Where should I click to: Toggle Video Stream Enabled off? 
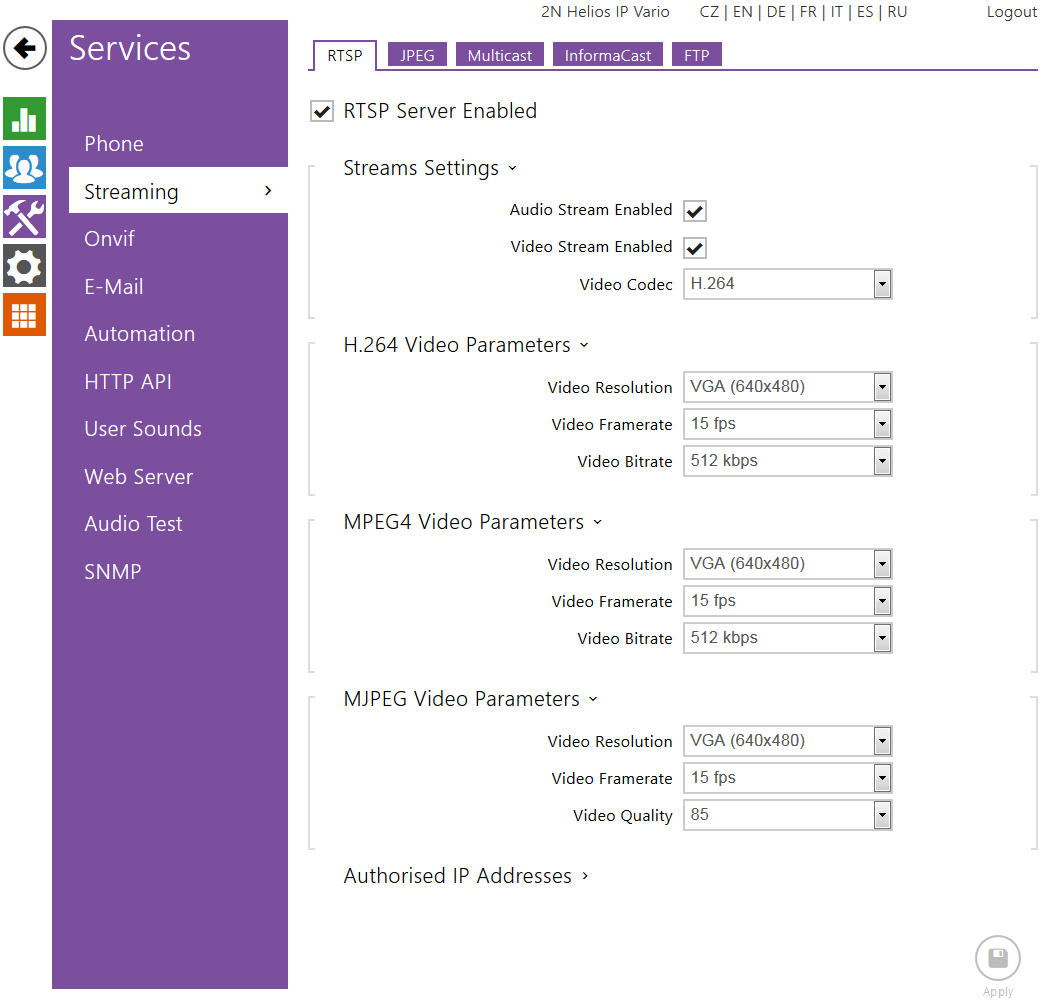pos(694,248)
